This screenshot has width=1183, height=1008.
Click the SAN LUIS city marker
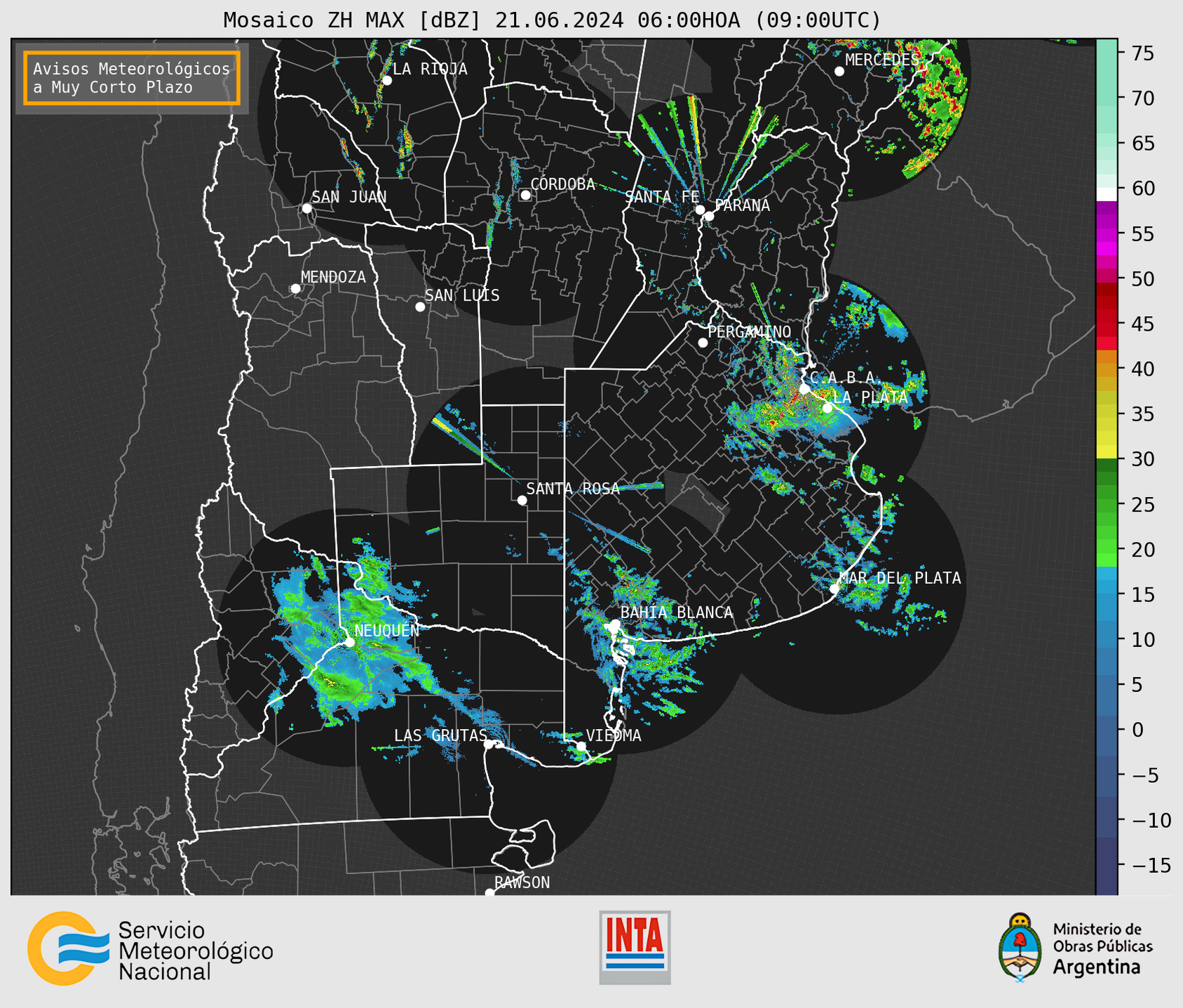[420, 307]
